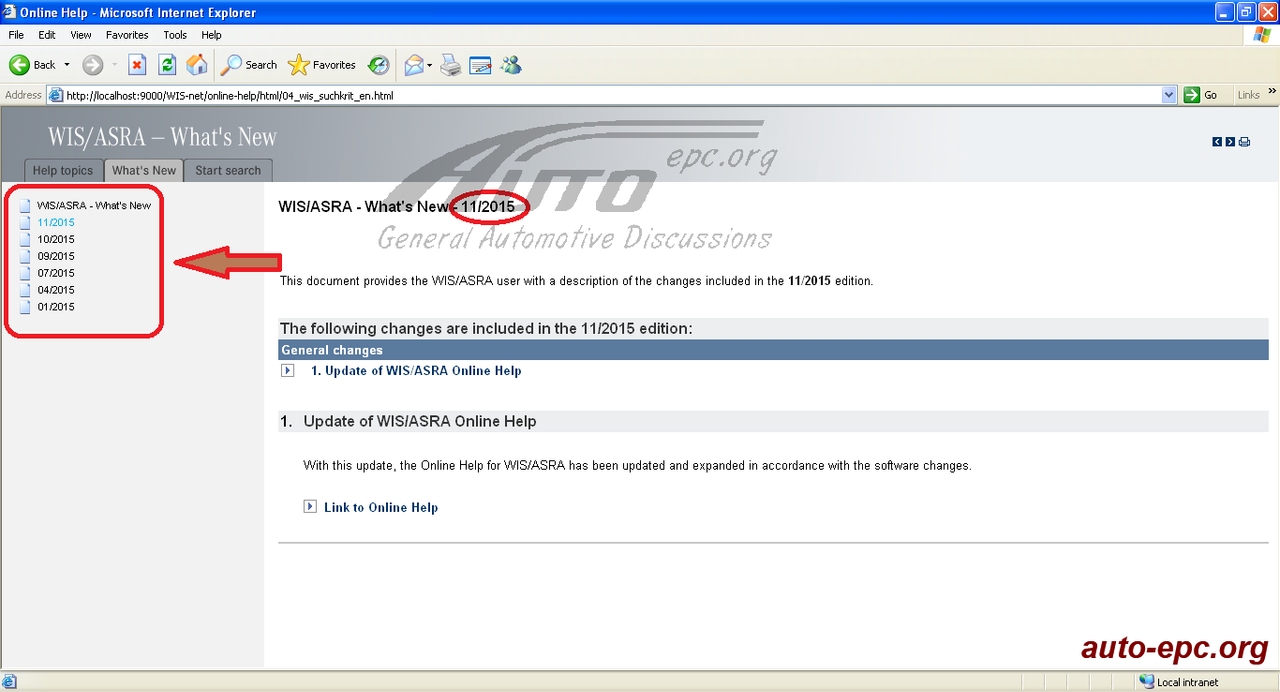Open the Messenger people icon
This screenshot has height=692, width=1280.
click(x=511, y=65)
